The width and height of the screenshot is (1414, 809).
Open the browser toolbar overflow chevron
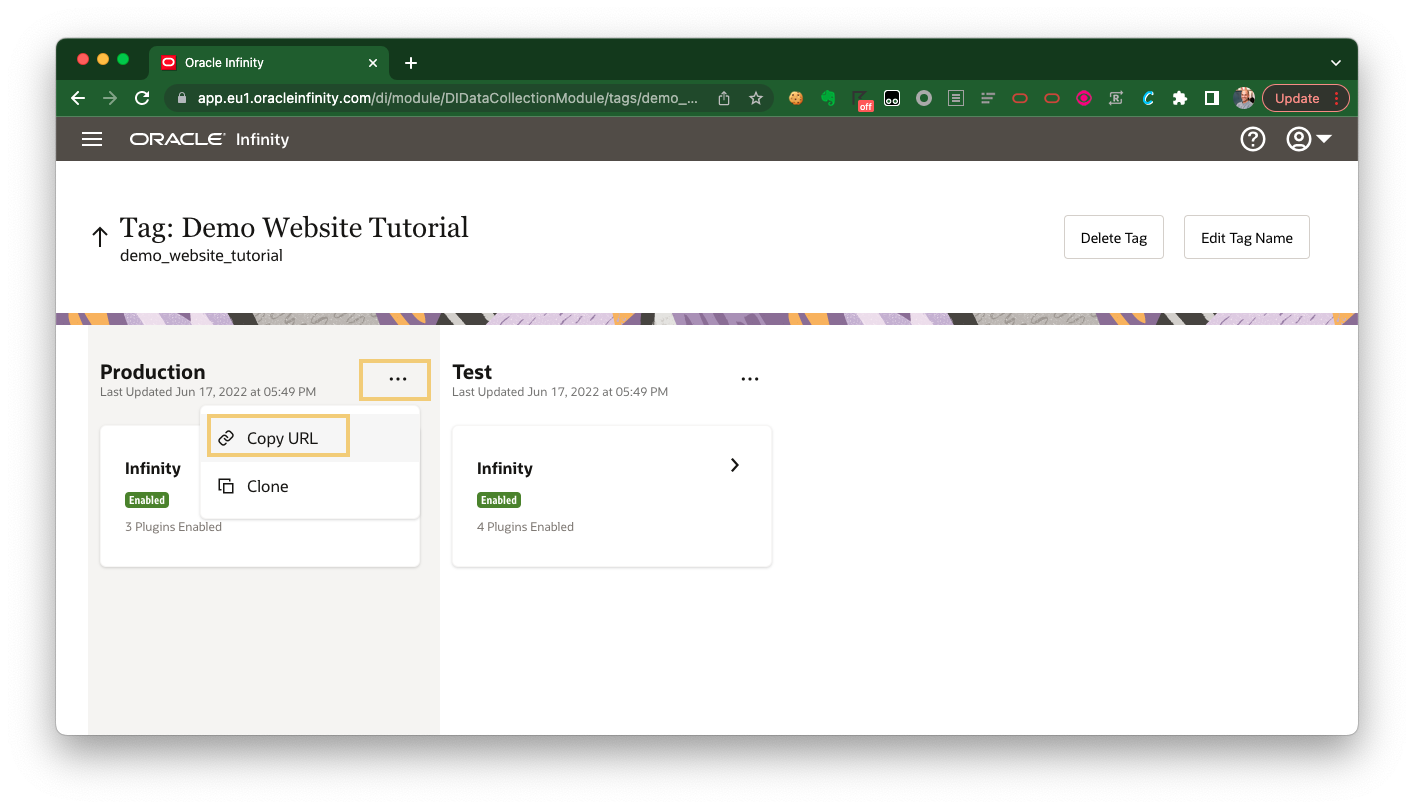[1336, 62]
